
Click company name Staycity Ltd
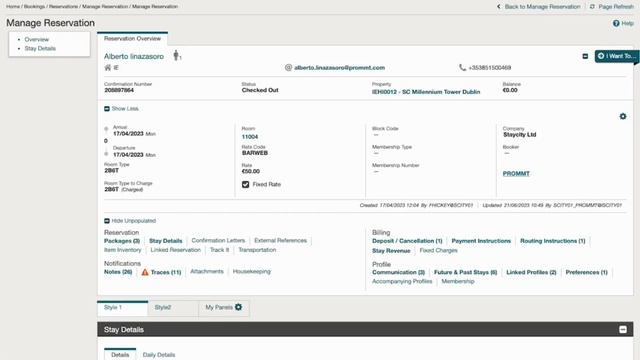coord(520,134)
